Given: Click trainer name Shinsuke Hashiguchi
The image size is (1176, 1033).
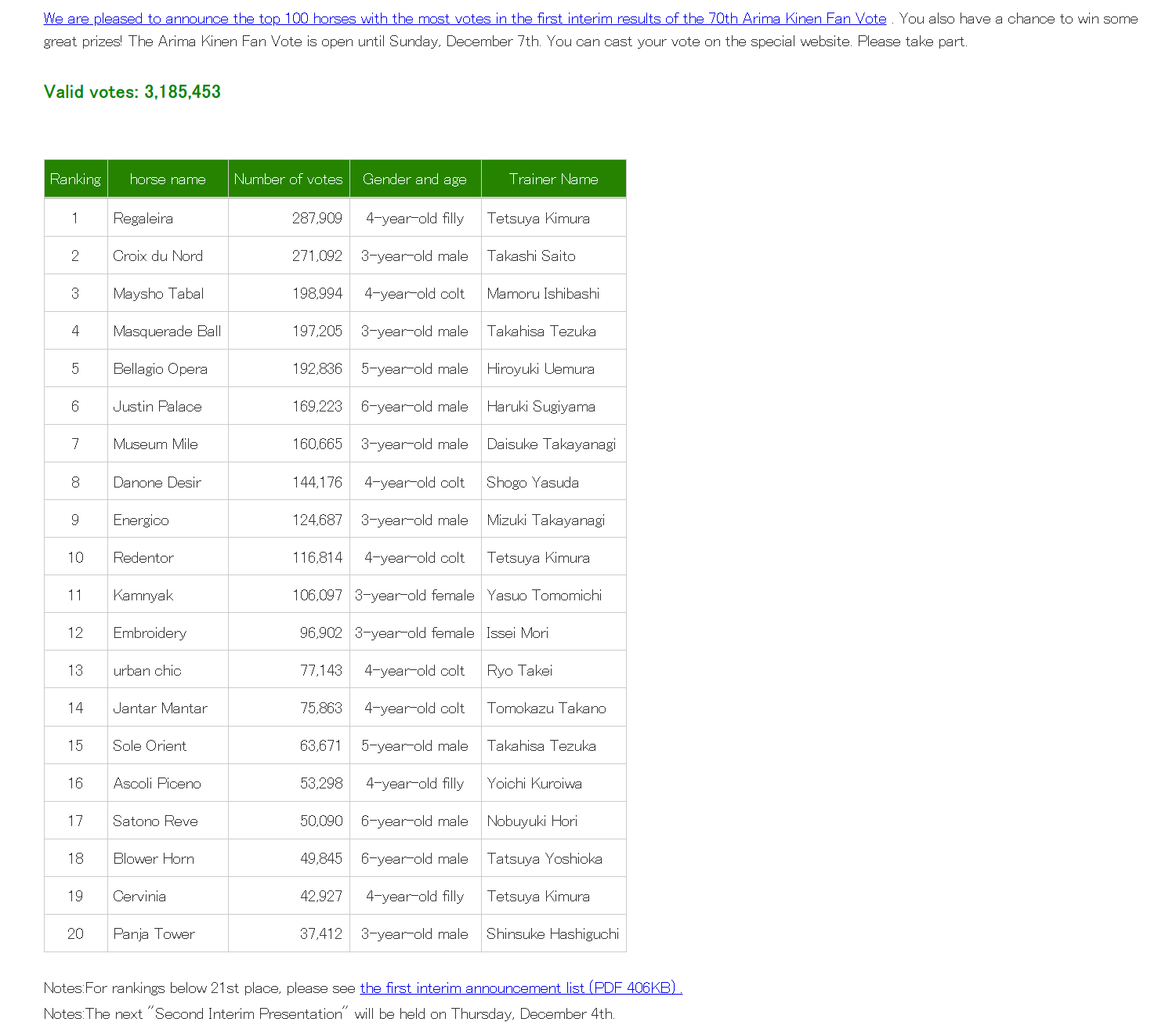Looking at the screenshot, I should 553,933.
